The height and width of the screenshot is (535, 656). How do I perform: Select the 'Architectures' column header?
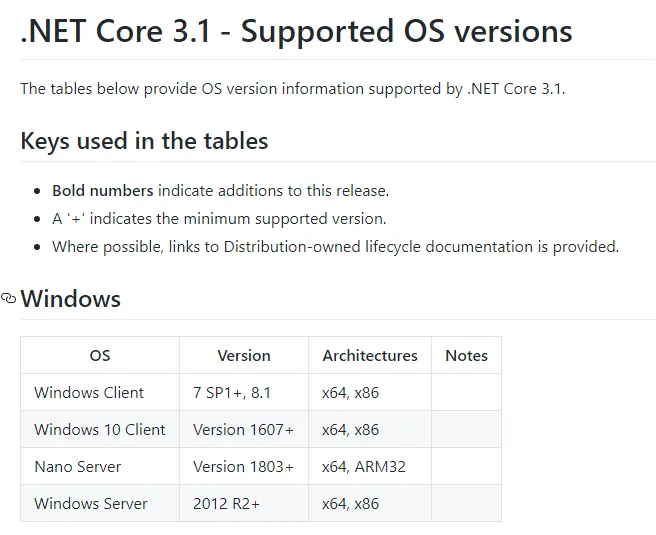(x=370, y=355)
